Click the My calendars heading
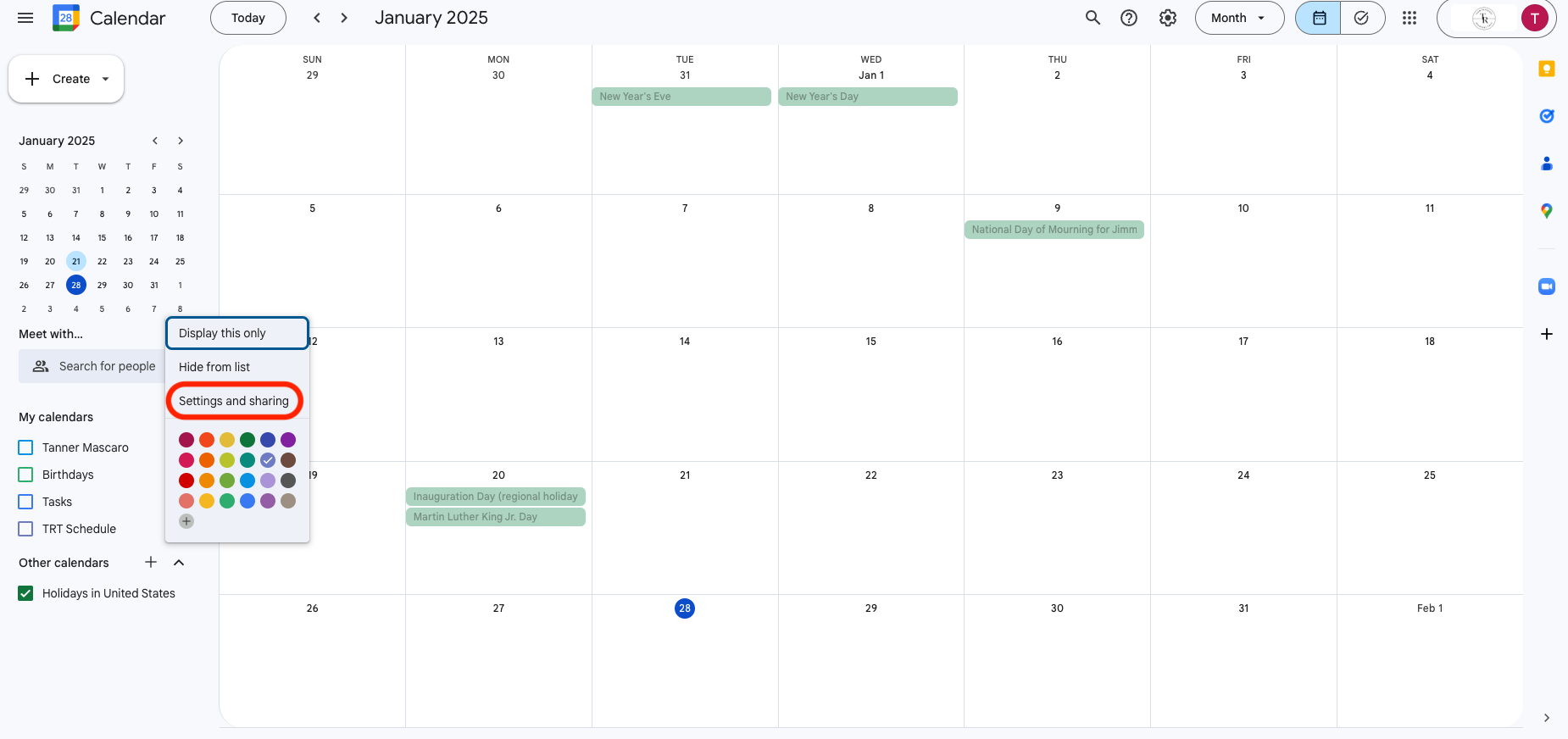 pos(56,417)
